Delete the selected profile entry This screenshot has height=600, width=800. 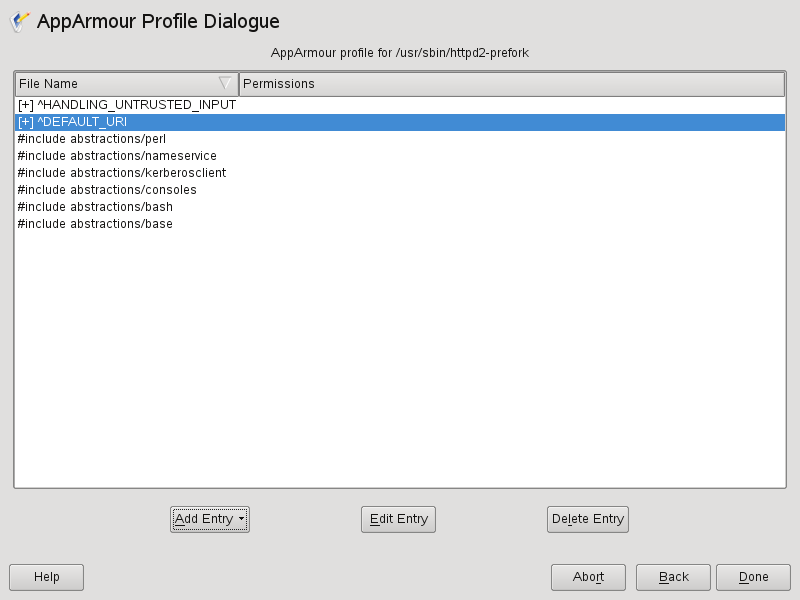pos(588,519)
